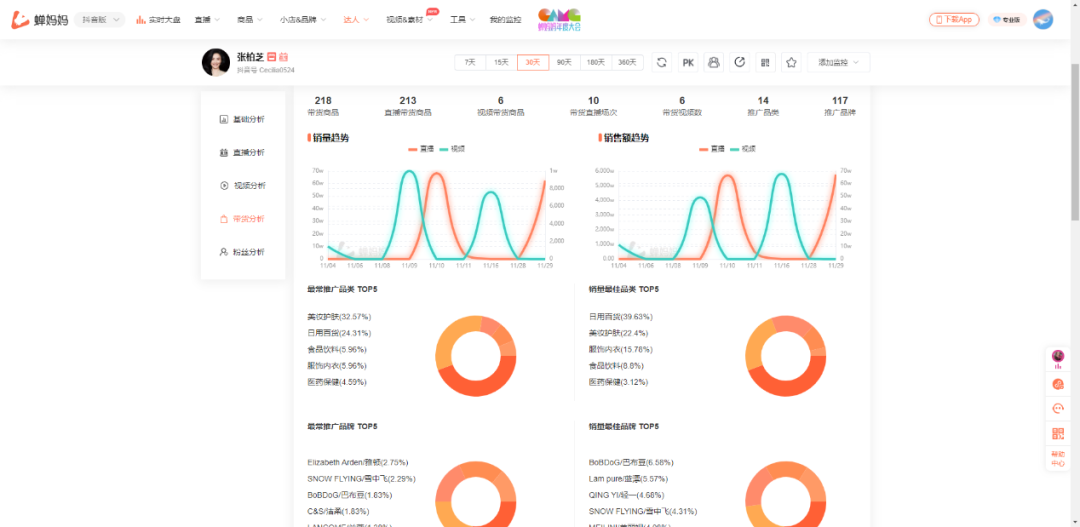The width and height of the screenshot is (1080, 527).
Task: Click Lam pure/蓝漂(5.57%) brand entry
Action: (x=626, y=479)
